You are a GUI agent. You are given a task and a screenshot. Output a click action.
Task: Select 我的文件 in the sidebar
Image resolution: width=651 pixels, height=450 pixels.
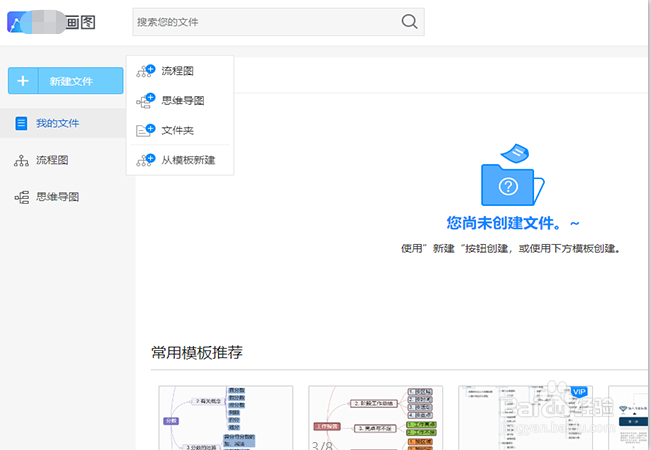click(63, 123)
